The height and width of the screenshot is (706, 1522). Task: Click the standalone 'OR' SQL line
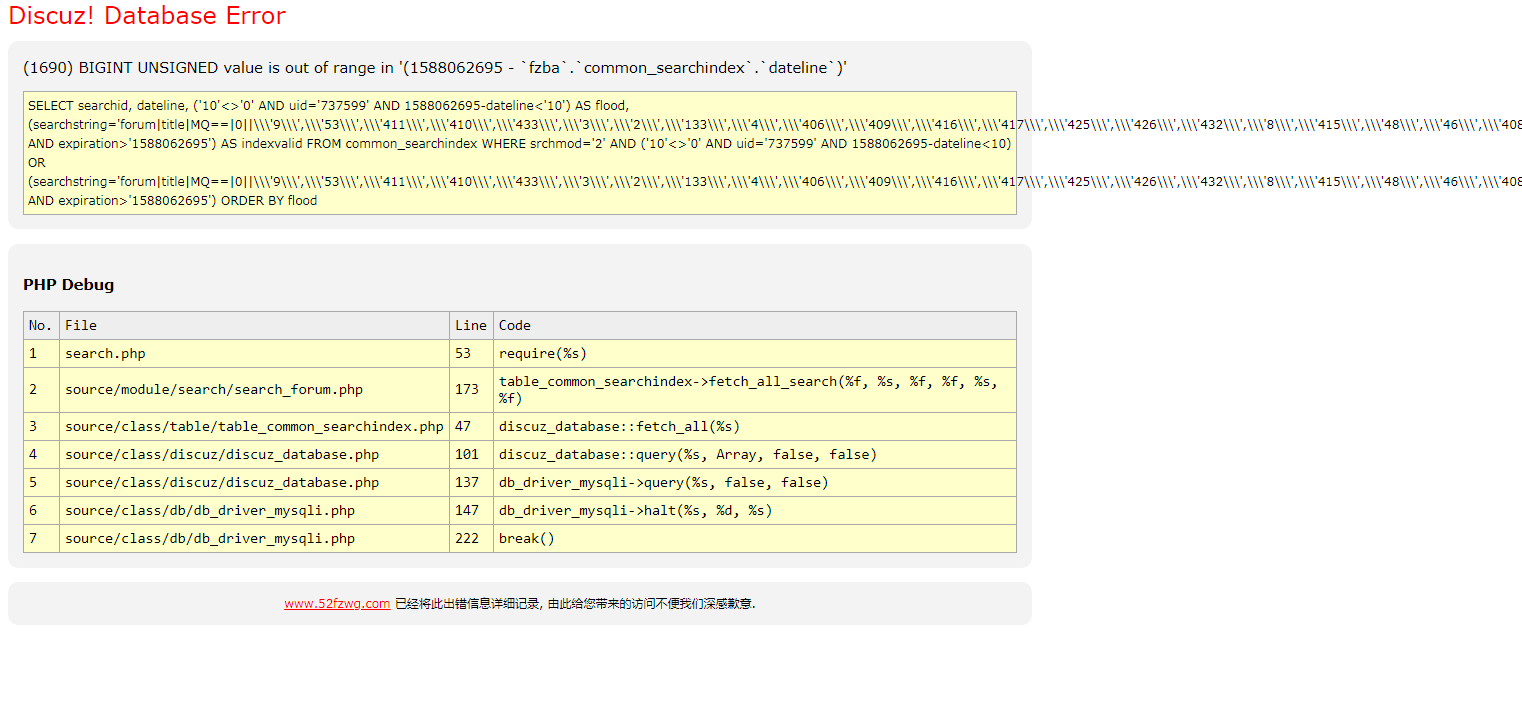(37, 162)
